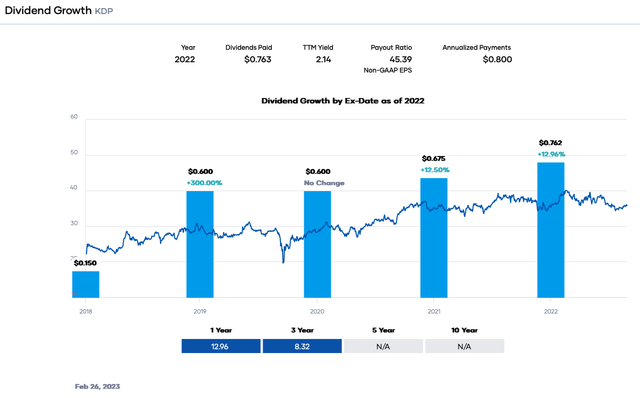Select the 2021 dividend bar at $0.675

point(434,238)
